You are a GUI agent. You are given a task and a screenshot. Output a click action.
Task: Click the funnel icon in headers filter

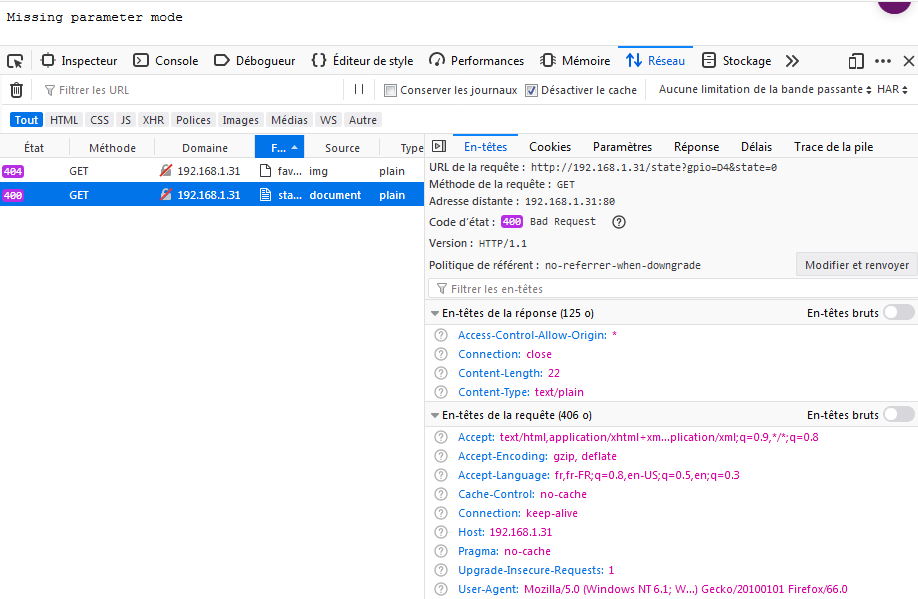(440, 288)
